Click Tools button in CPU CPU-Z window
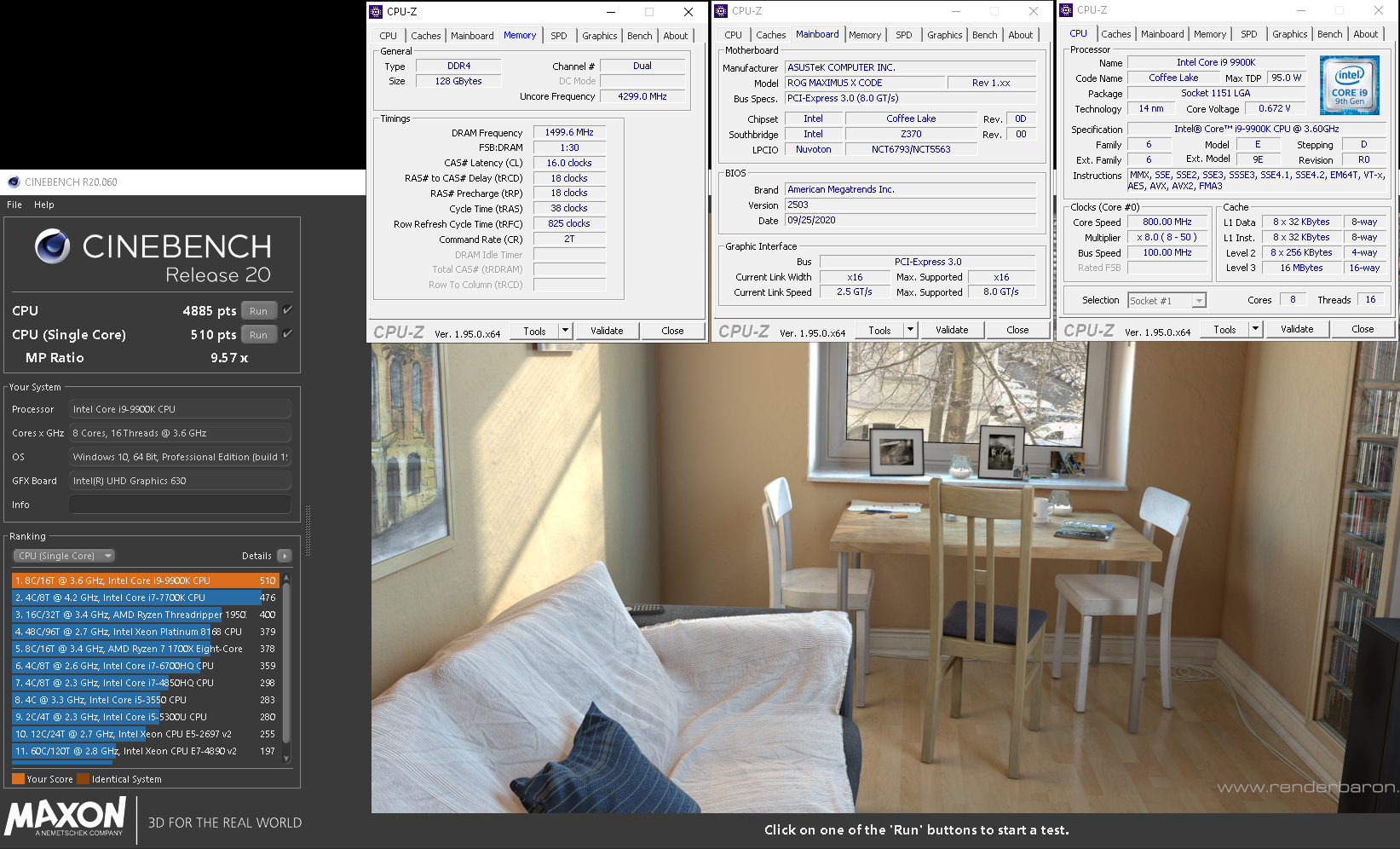 pyautogui.click(x=1224, y=329)
